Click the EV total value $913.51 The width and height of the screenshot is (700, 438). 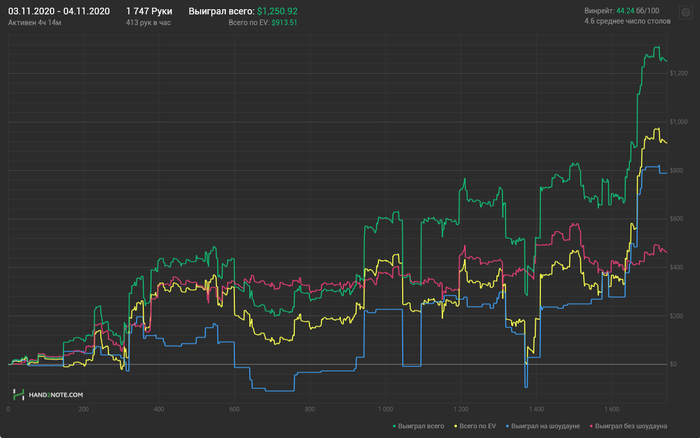click(x=284, y=22)
